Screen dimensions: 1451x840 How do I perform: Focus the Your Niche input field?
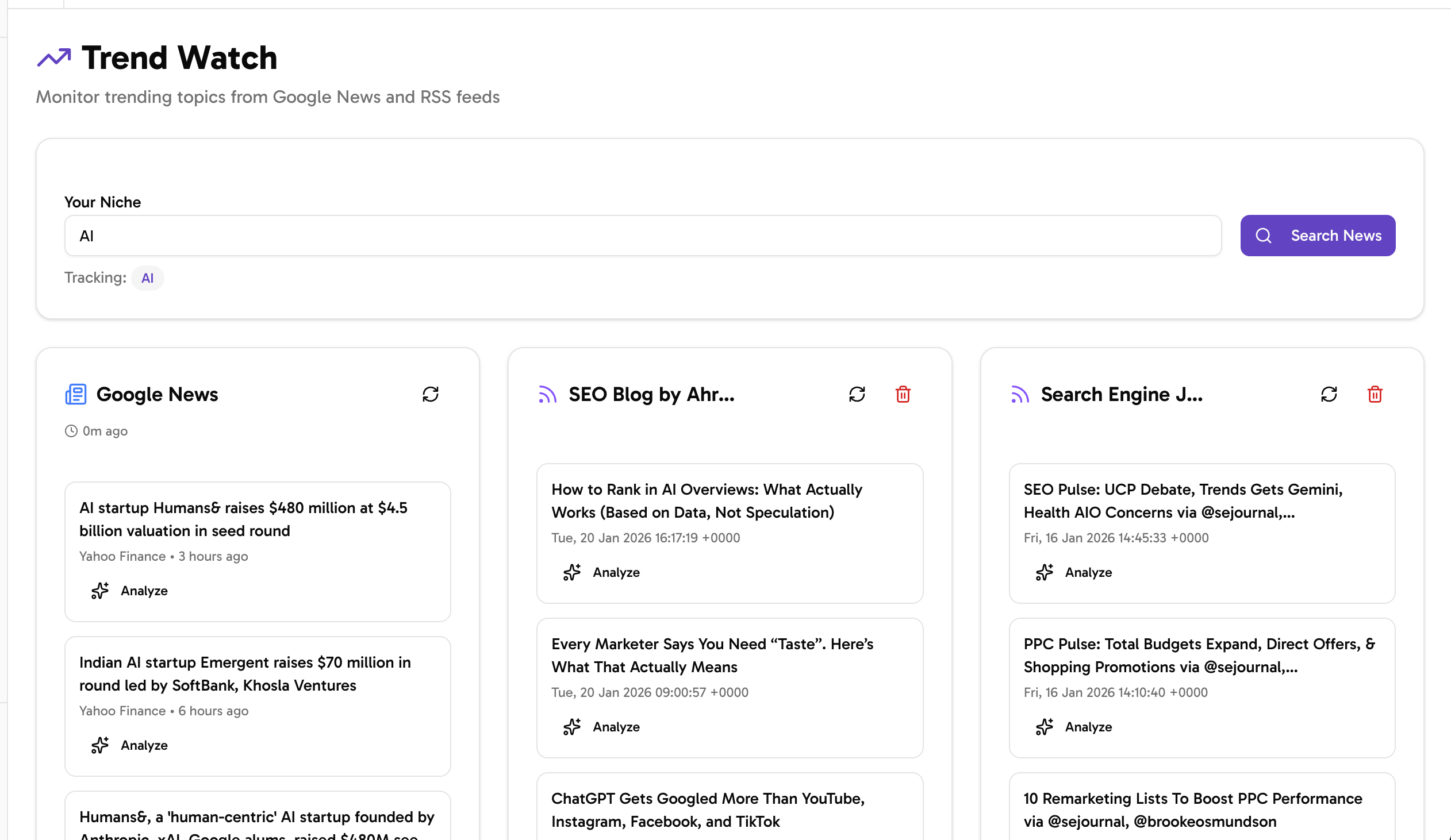point(643,236)
